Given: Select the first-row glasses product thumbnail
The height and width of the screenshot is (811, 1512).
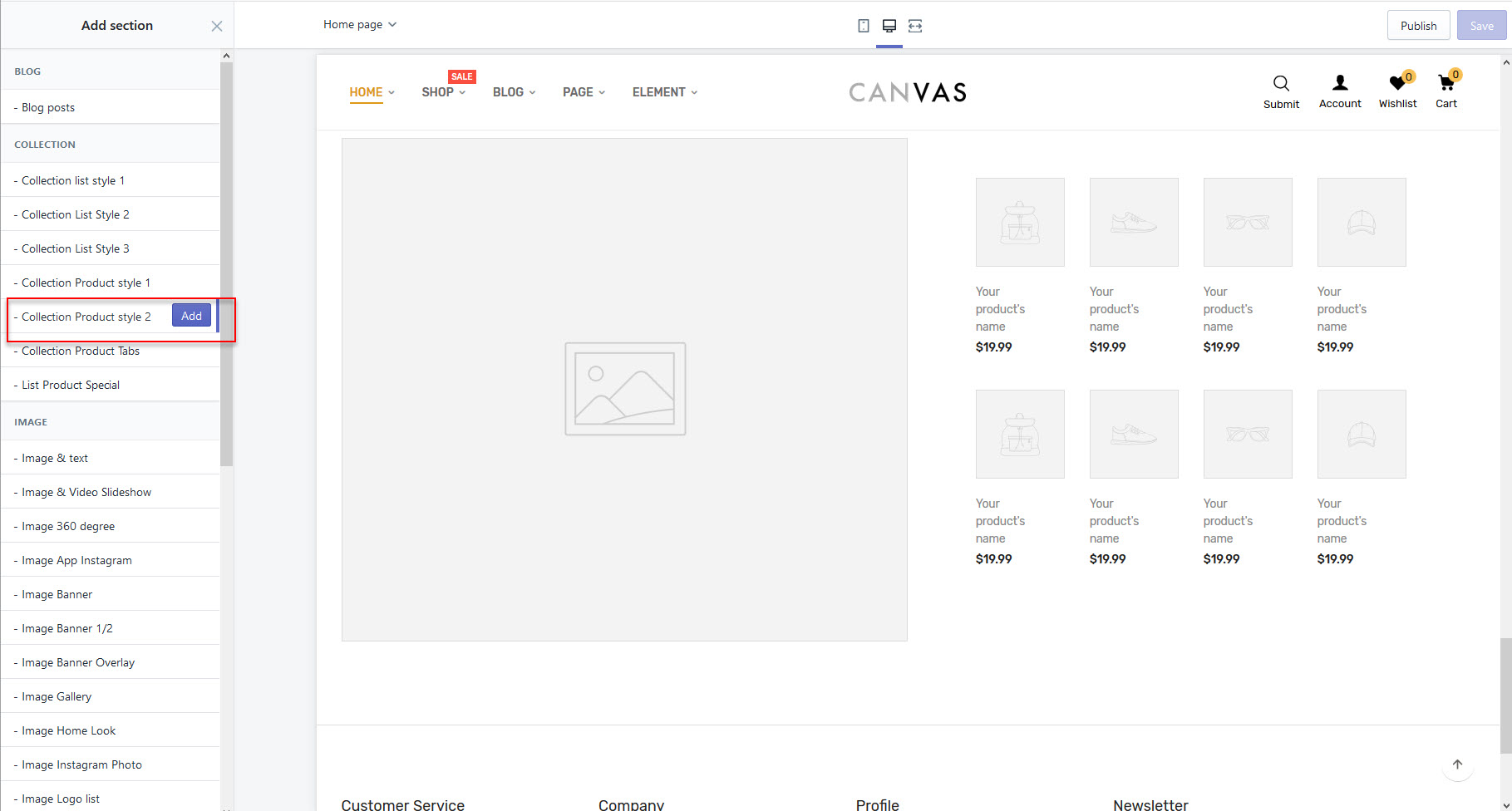Looking at the screenshot, I should [x=1248, y=222].
